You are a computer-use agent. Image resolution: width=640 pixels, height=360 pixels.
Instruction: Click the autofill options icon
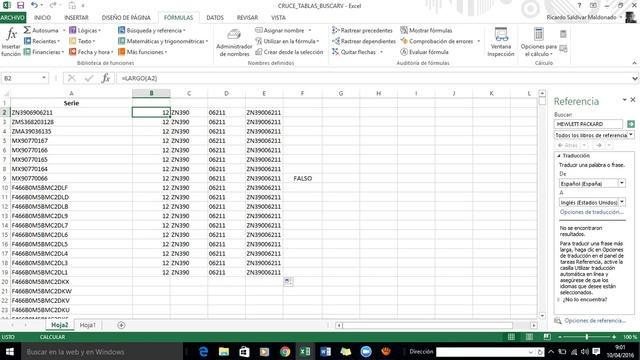pyautogui.click(x=287, y=281)
